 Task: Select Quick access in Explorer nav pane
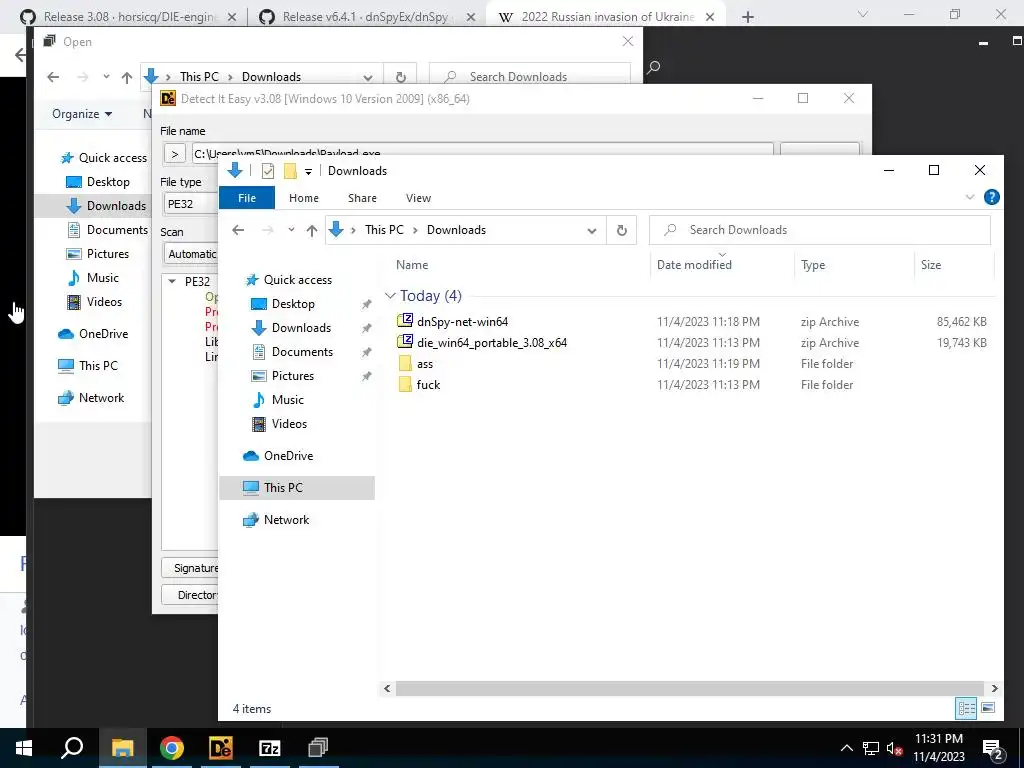tap(298, 280)
